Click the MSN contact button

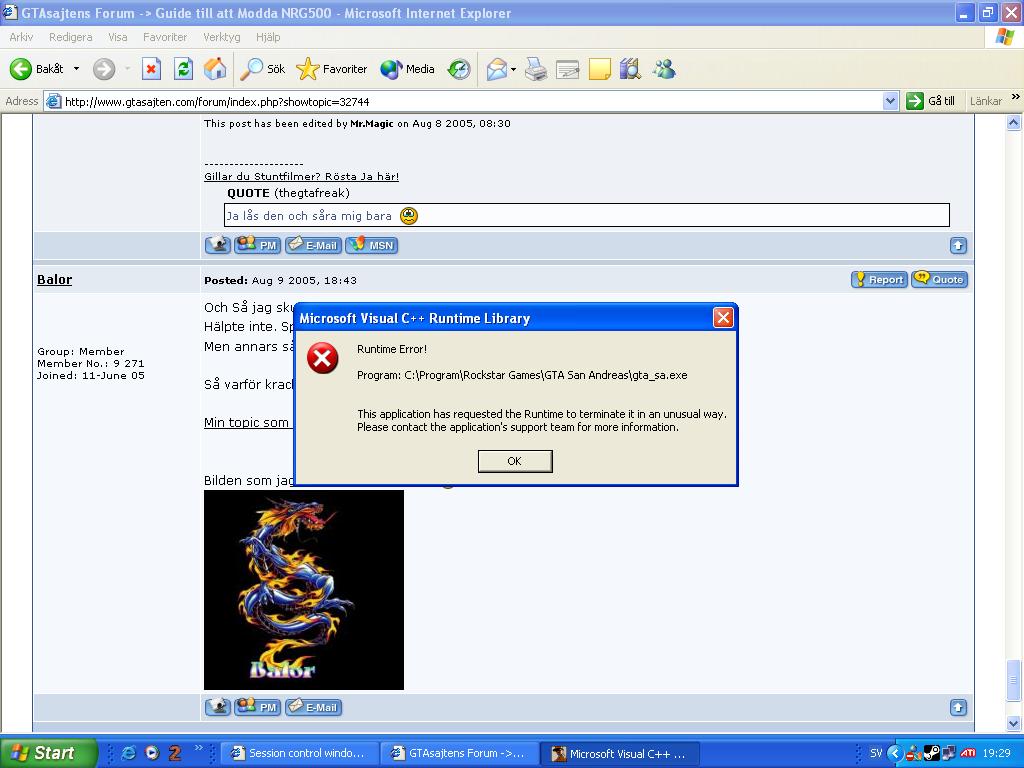pos(372,246)
